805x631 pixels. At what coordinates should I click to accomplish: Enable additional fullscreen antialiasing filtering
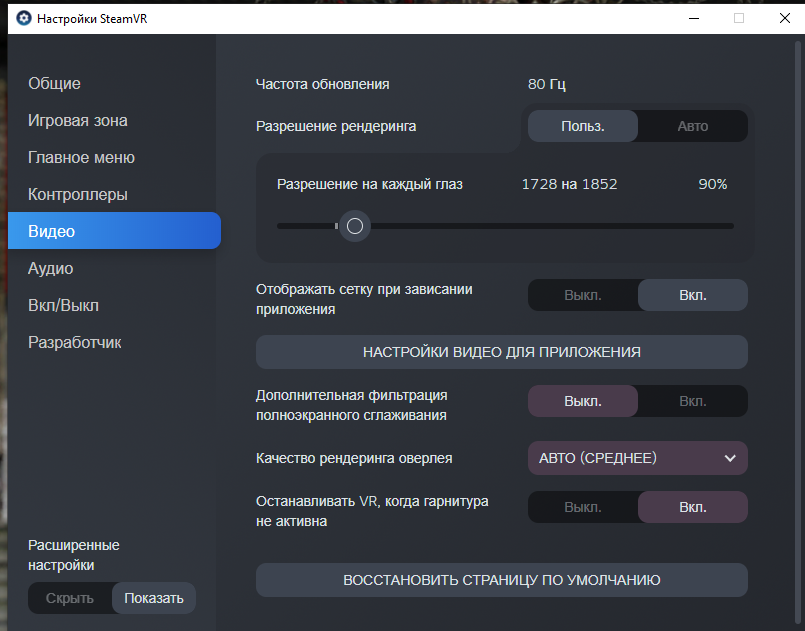(693, 401)
